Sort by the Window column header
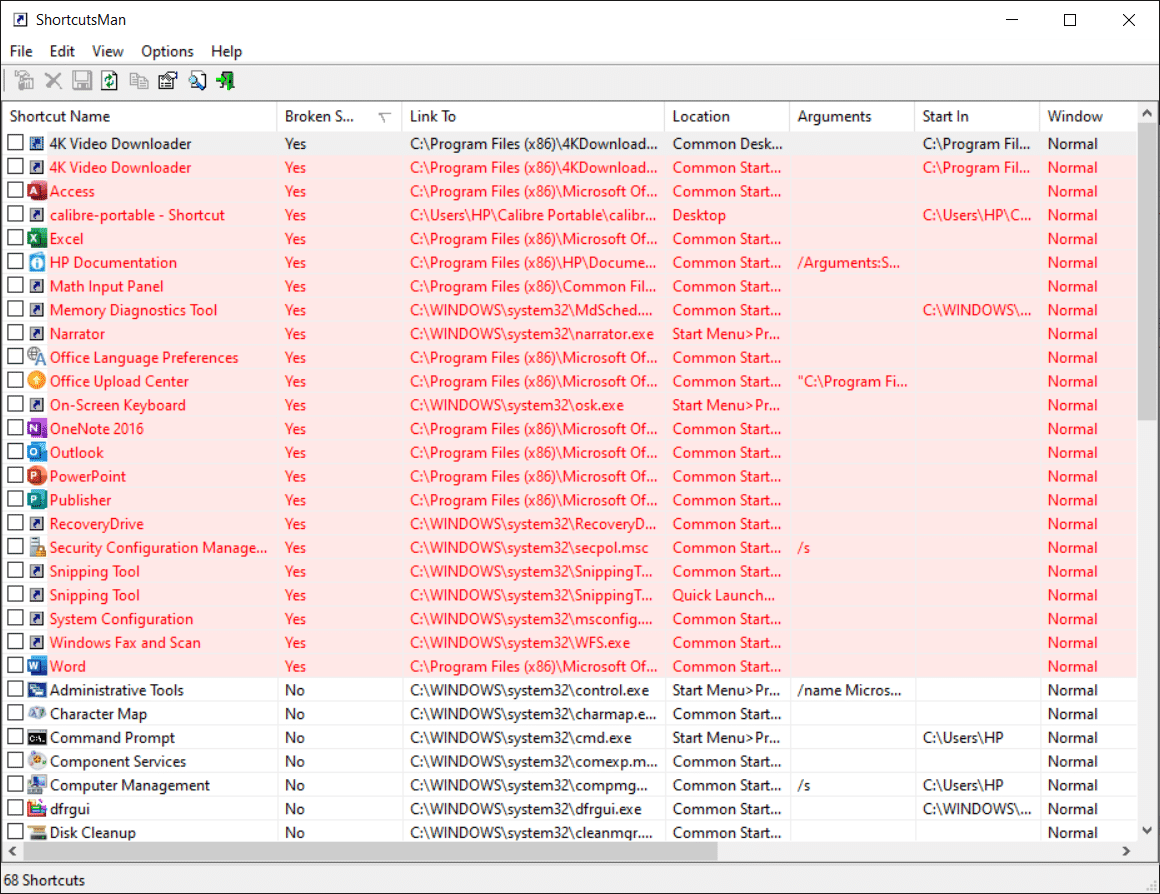This screenshot has width=1160, height=894. tap(1088, 116)
